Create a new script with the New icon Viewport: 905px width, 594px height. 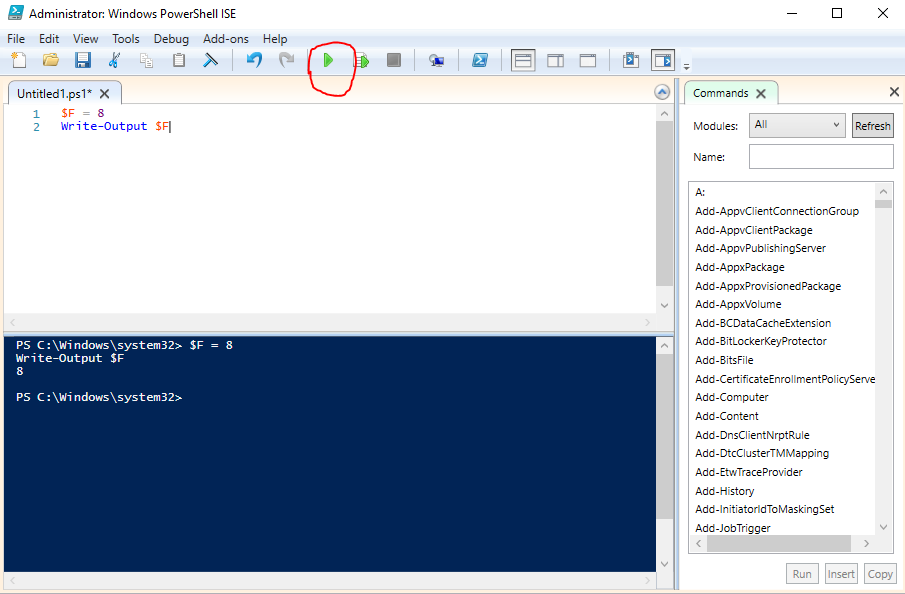click(19, 60)
